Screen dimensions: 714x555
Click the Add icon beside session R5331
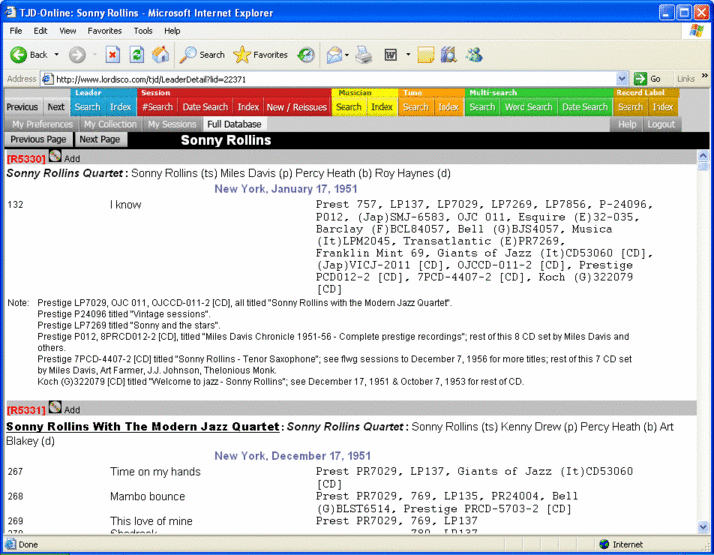[x=55, y=407]
